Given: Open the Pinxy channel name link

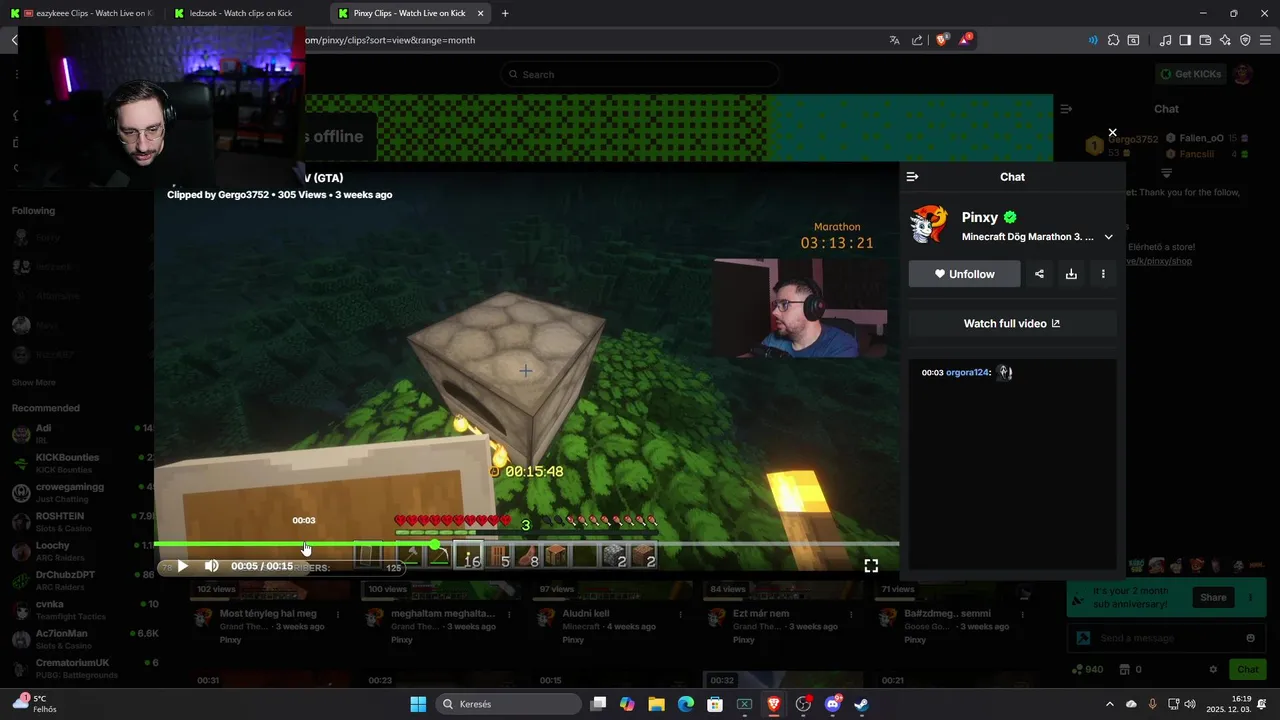Looking at the screenshot, I should pyautogui.click(x=980, y=217).
